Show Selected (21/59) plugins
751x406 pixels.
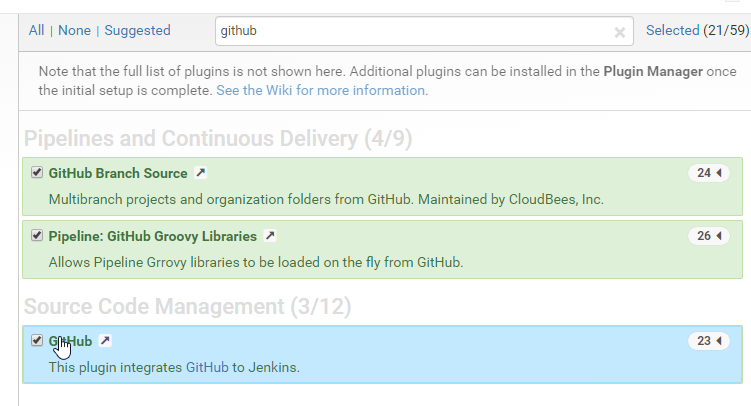pyautogui.click(x=697, y=30)
